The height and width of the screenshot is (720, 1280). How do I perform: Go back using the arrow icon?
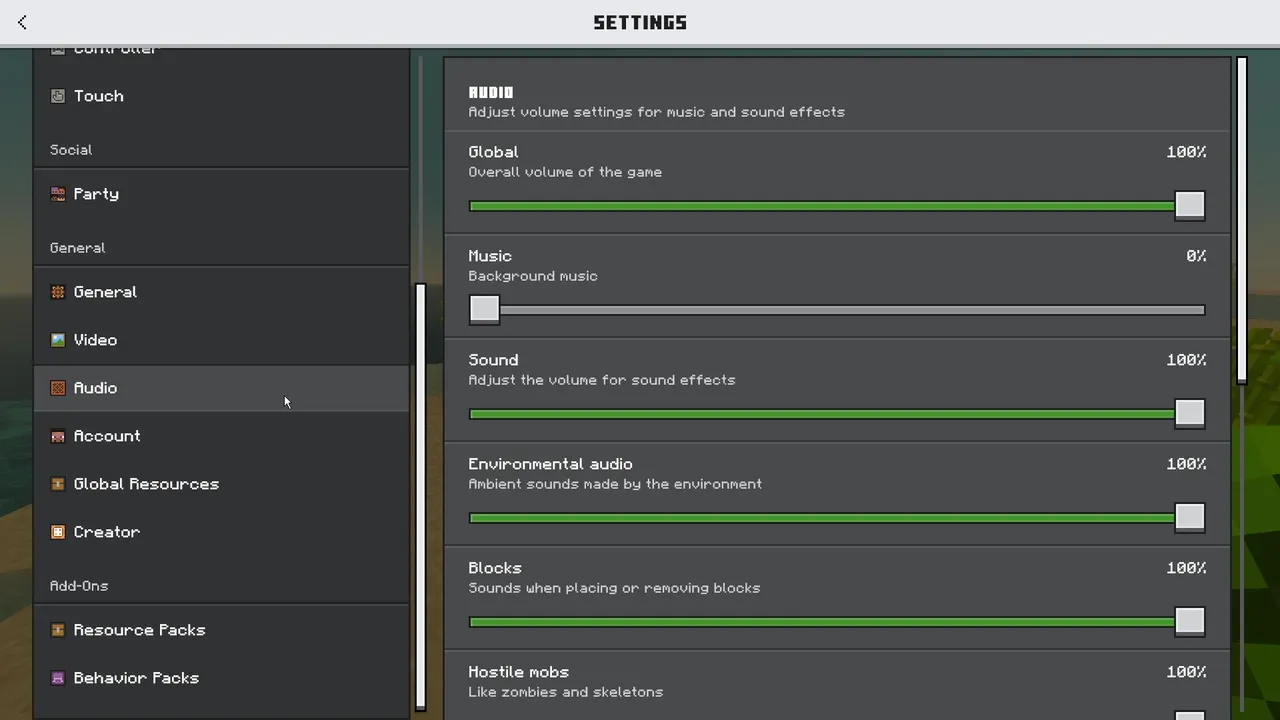[x=22, y=22]
